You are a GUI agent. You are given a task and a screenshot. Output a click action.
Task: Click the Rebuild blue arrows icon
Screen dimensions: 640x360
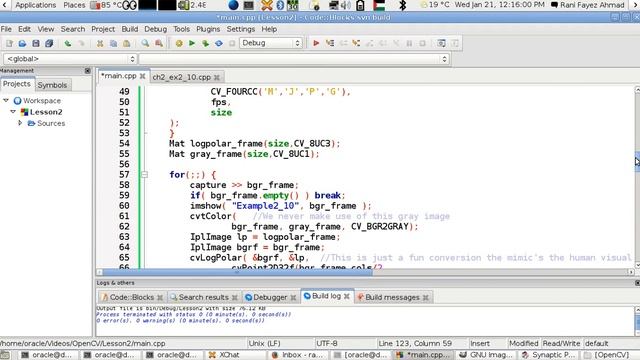219,43
